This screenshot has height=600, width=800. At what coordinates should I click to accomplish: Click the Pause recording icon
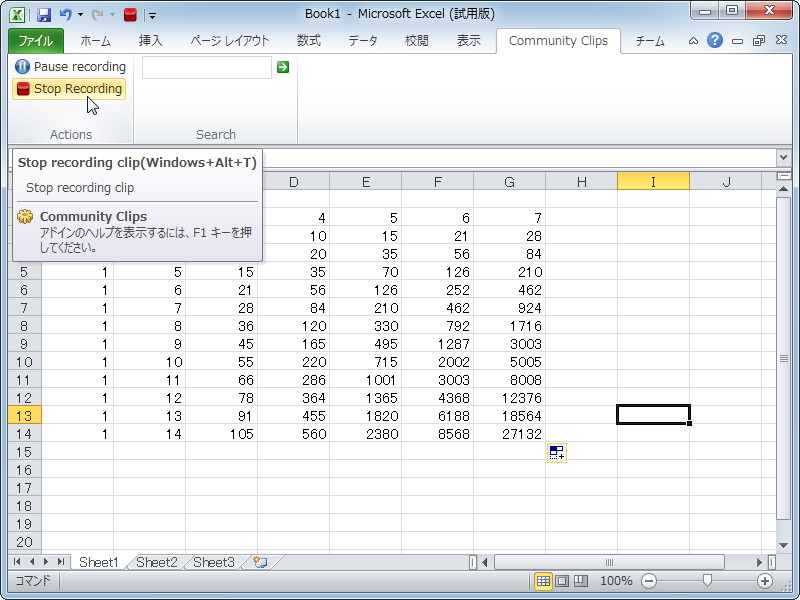21,66
